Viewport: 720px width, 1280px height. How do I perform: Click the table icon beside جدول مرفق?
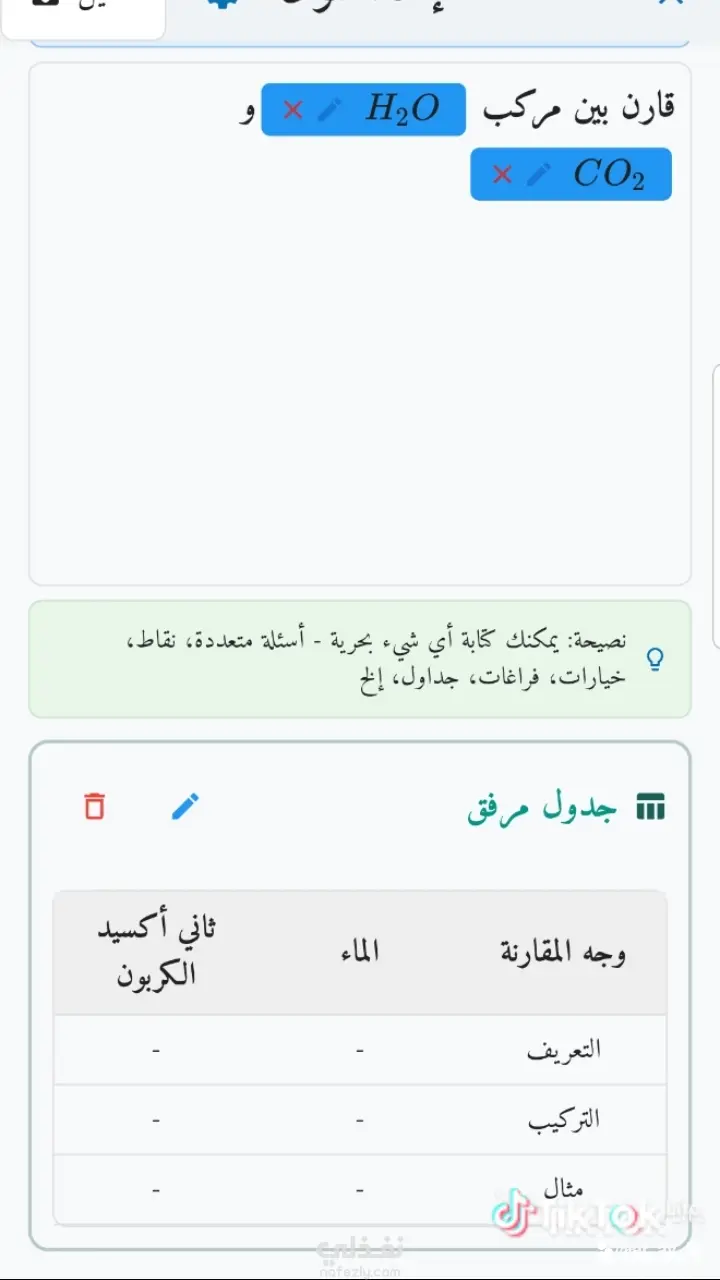click(x=650, y=807)
